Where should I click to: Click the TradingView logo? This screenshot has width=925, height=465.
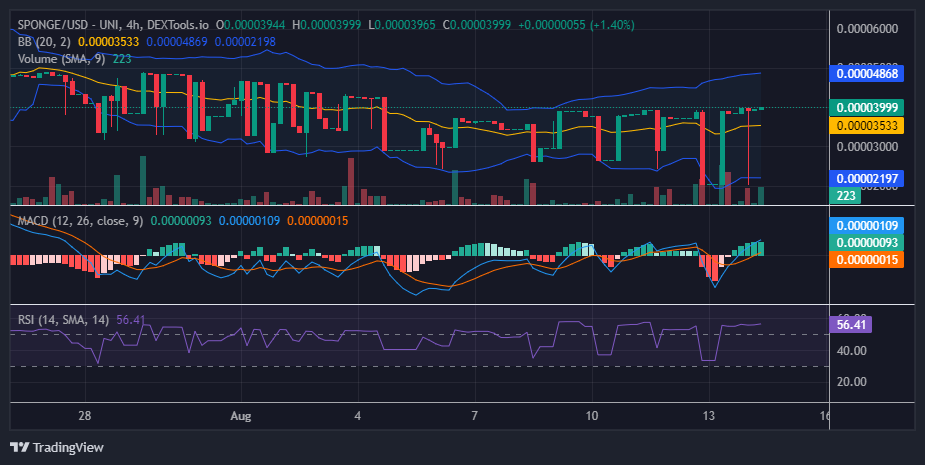point(57,447)
